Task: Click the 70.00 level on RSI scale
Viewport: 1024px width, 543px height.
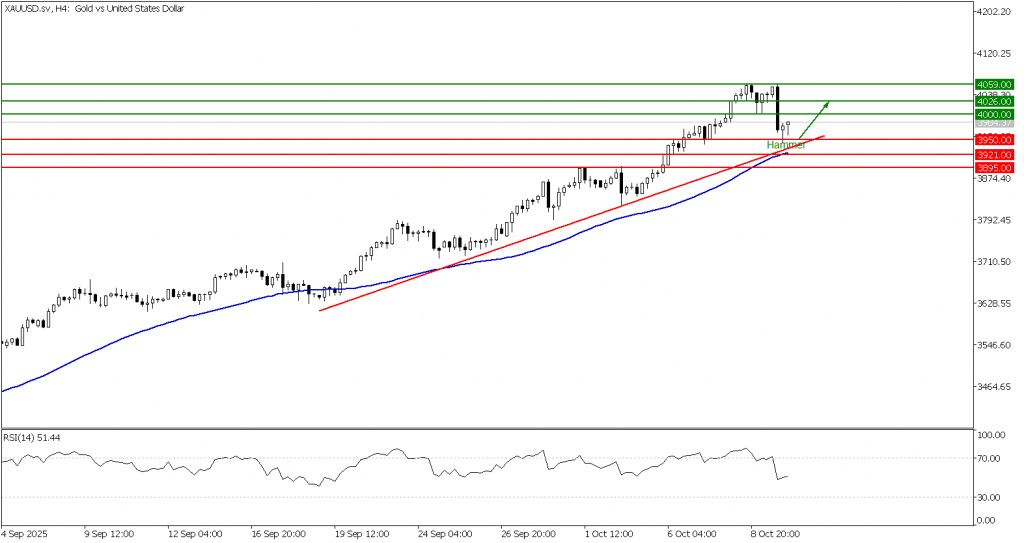Action: (x=988, y=459)
